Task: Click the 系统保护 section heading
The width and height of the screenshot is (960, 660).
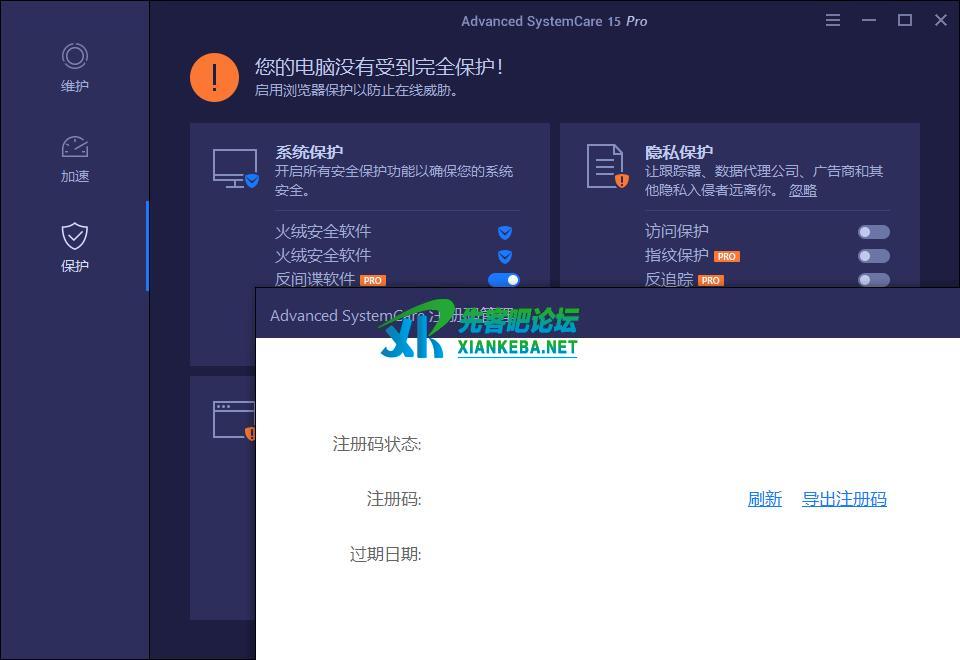Action: tap(309, 152)
